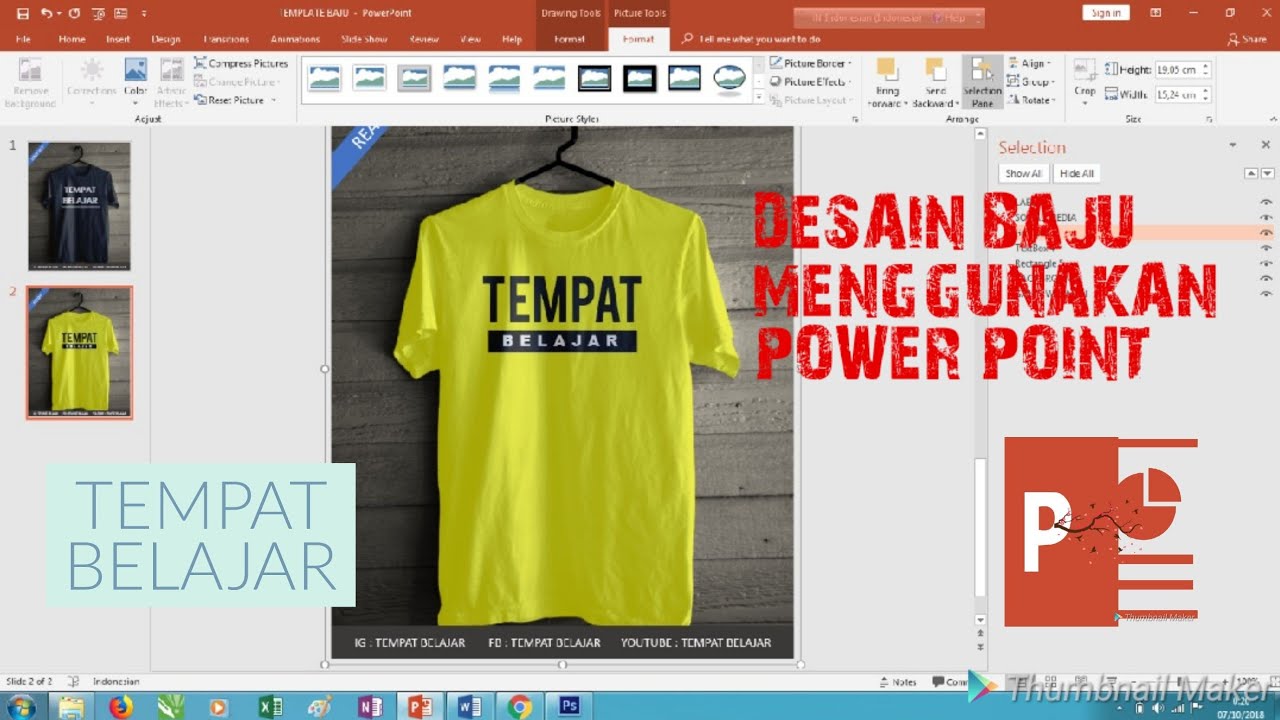Open Ribbon Display Options icon
Image resolution: width=1280 pixels, height=720 pixels.
(1154, 13)
